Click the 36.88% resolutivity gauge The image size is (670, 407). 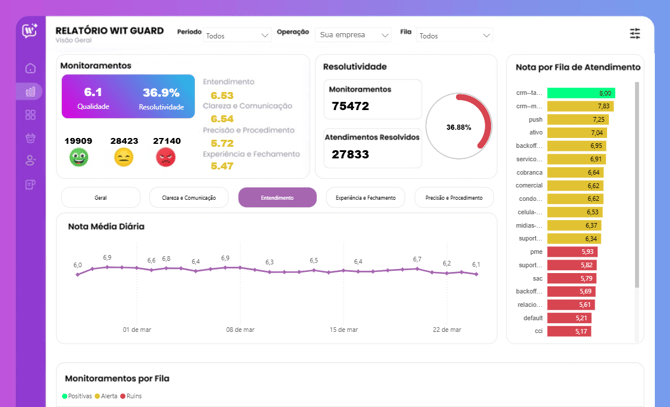[x=459, y=126]
